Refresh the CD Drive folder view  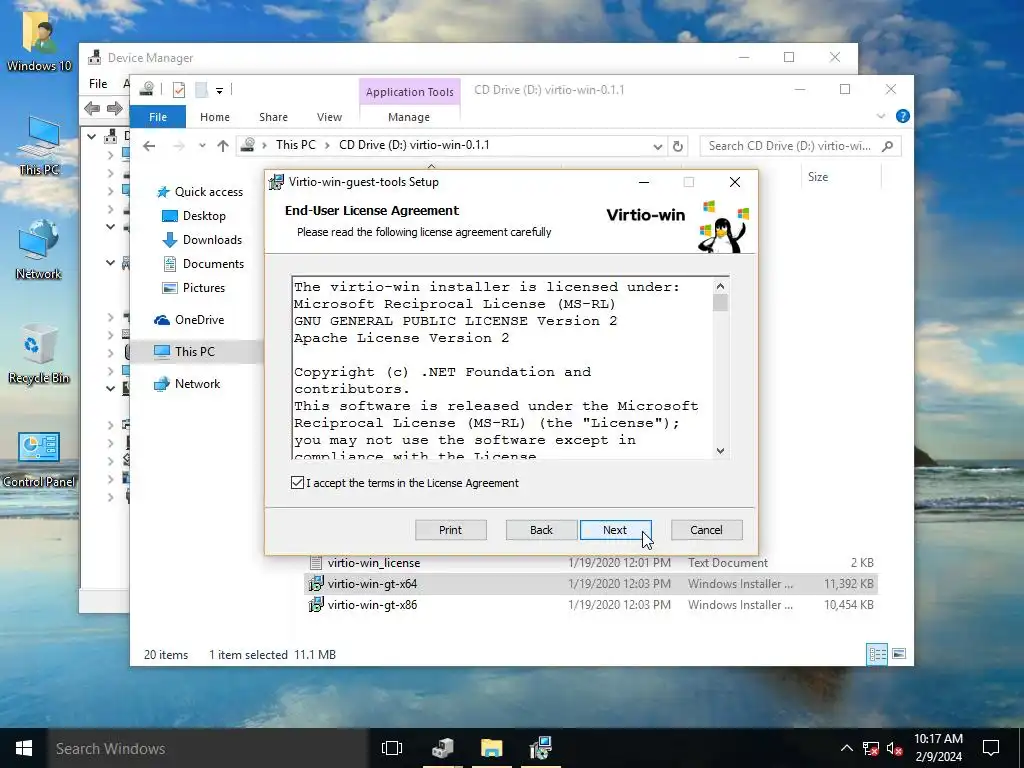tap(678, 146)
